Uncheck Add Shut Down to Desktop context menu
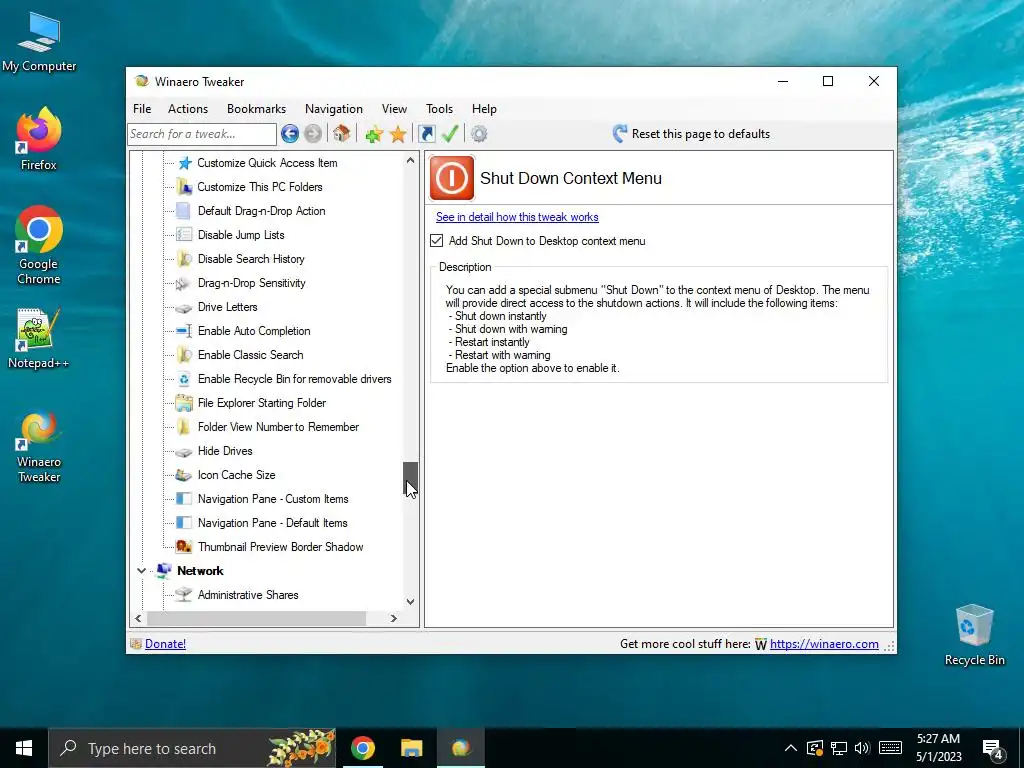Image resolution: width=1024 pixels, height=768 pixels. (437, 241)
